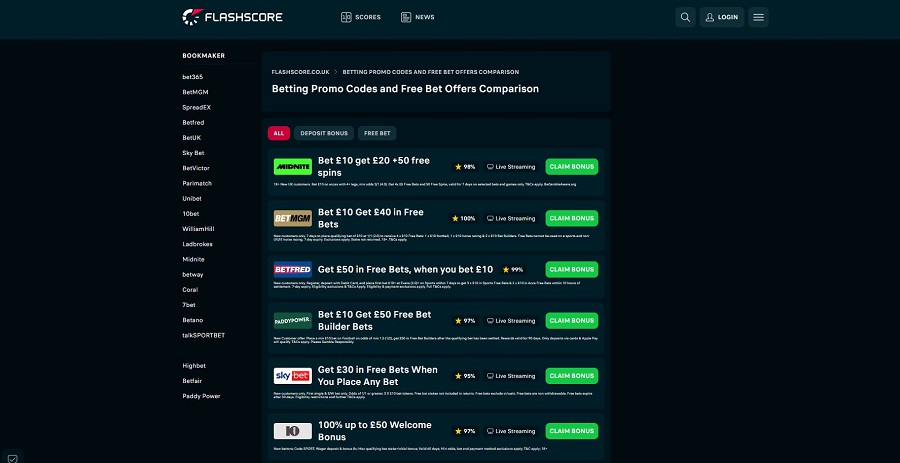
Task: Open Sky Bet in the bookmaker sidebar
Action: coord(193,153)
